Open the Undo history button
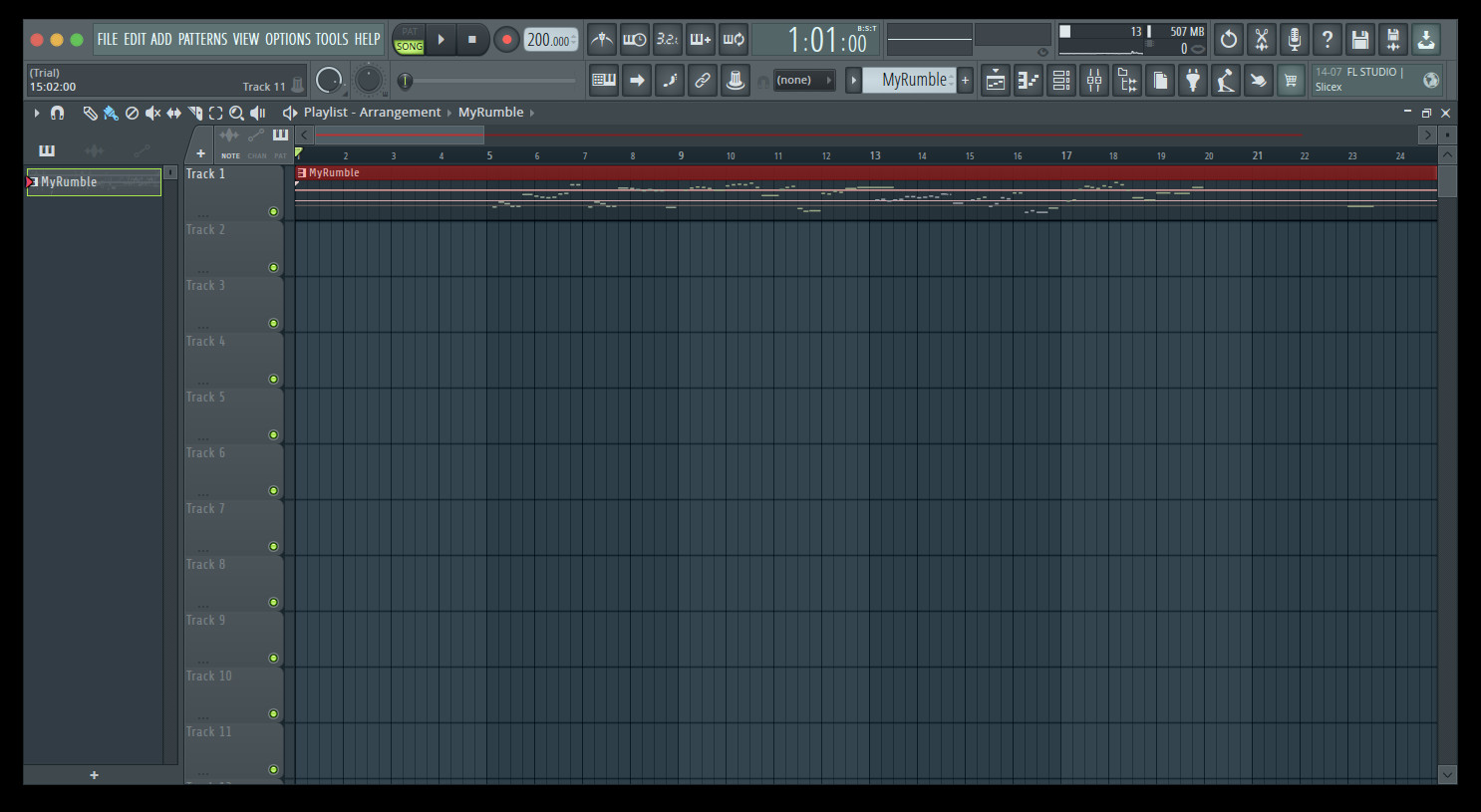This screenshot has width=1481, height=812. (x=1229, y=40)
